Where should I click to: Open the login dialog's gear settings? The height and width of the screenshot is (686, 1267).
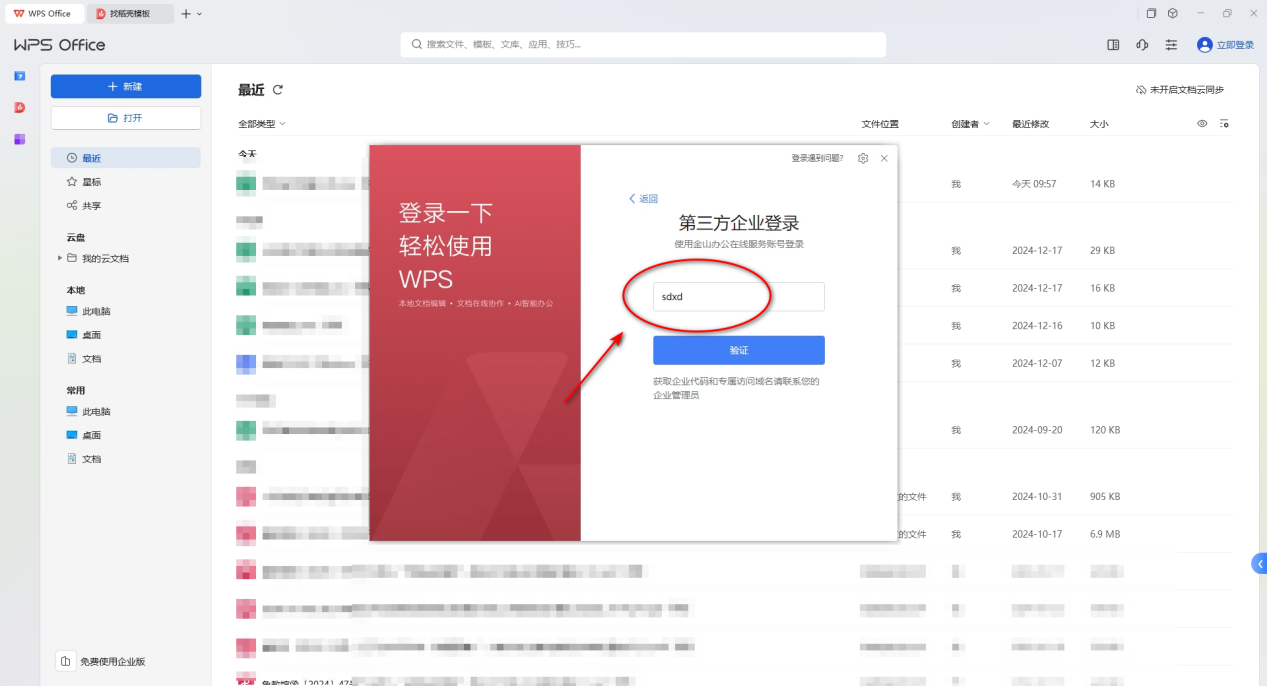(x=863, y=158)
